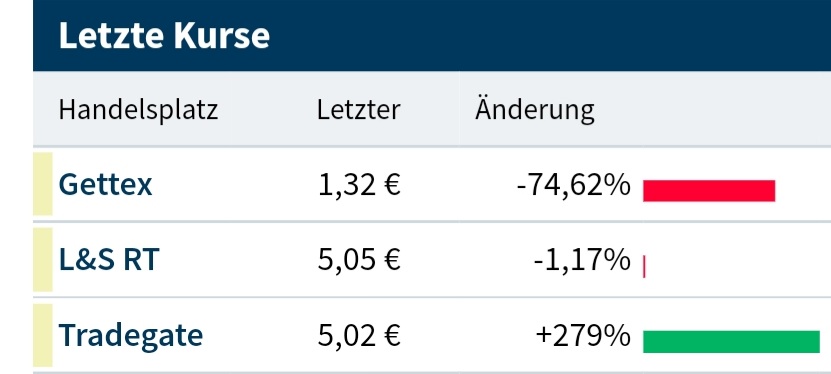This screenshot has height=374, width=831.
Task: Click the yellow marker beside Tradegate
Action: [x=43, y=335]
